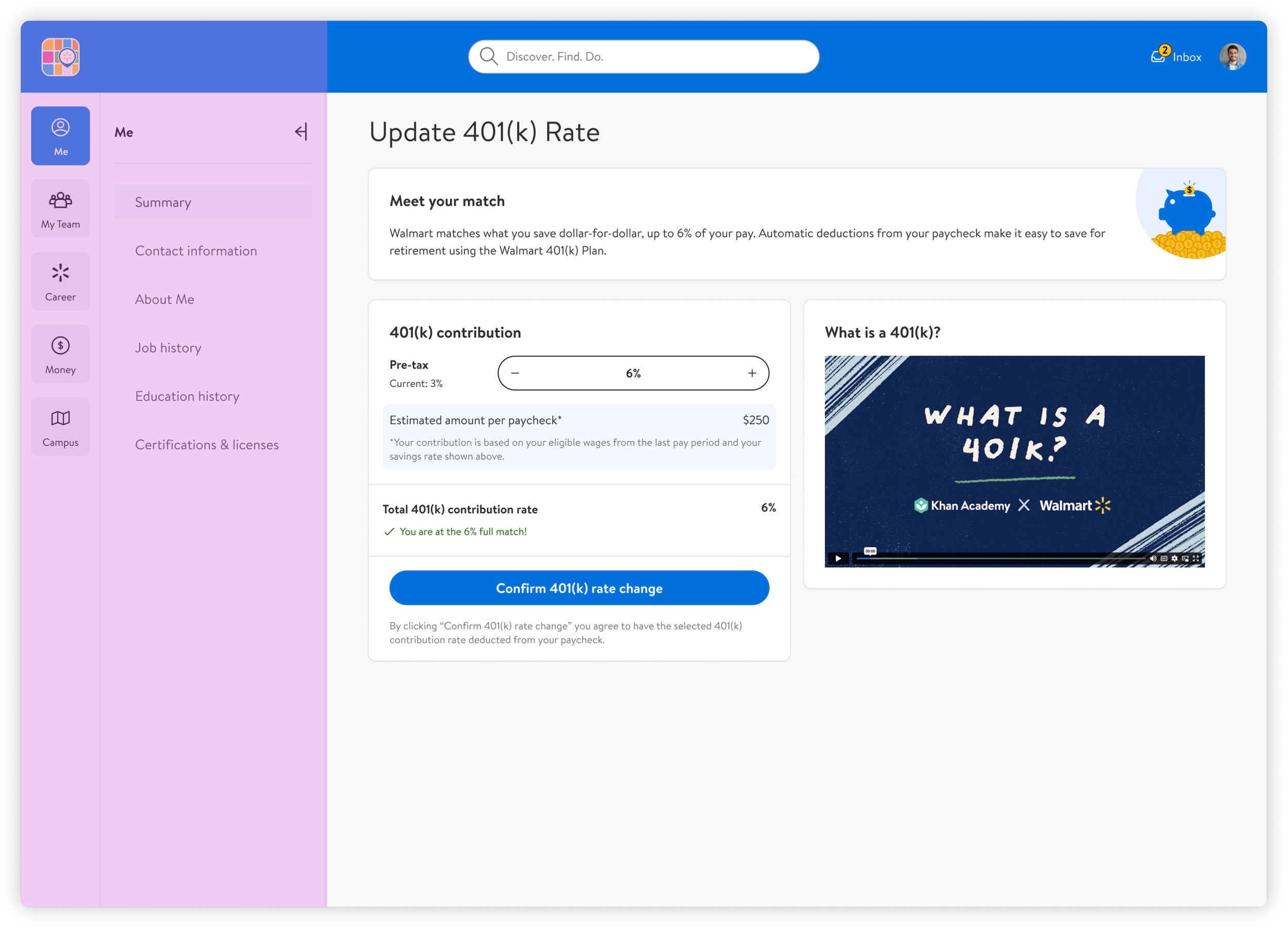Open user profile avatar menu
Image resolution: width=1288 pixels, height=928 pixels.
coord(1232,57)
